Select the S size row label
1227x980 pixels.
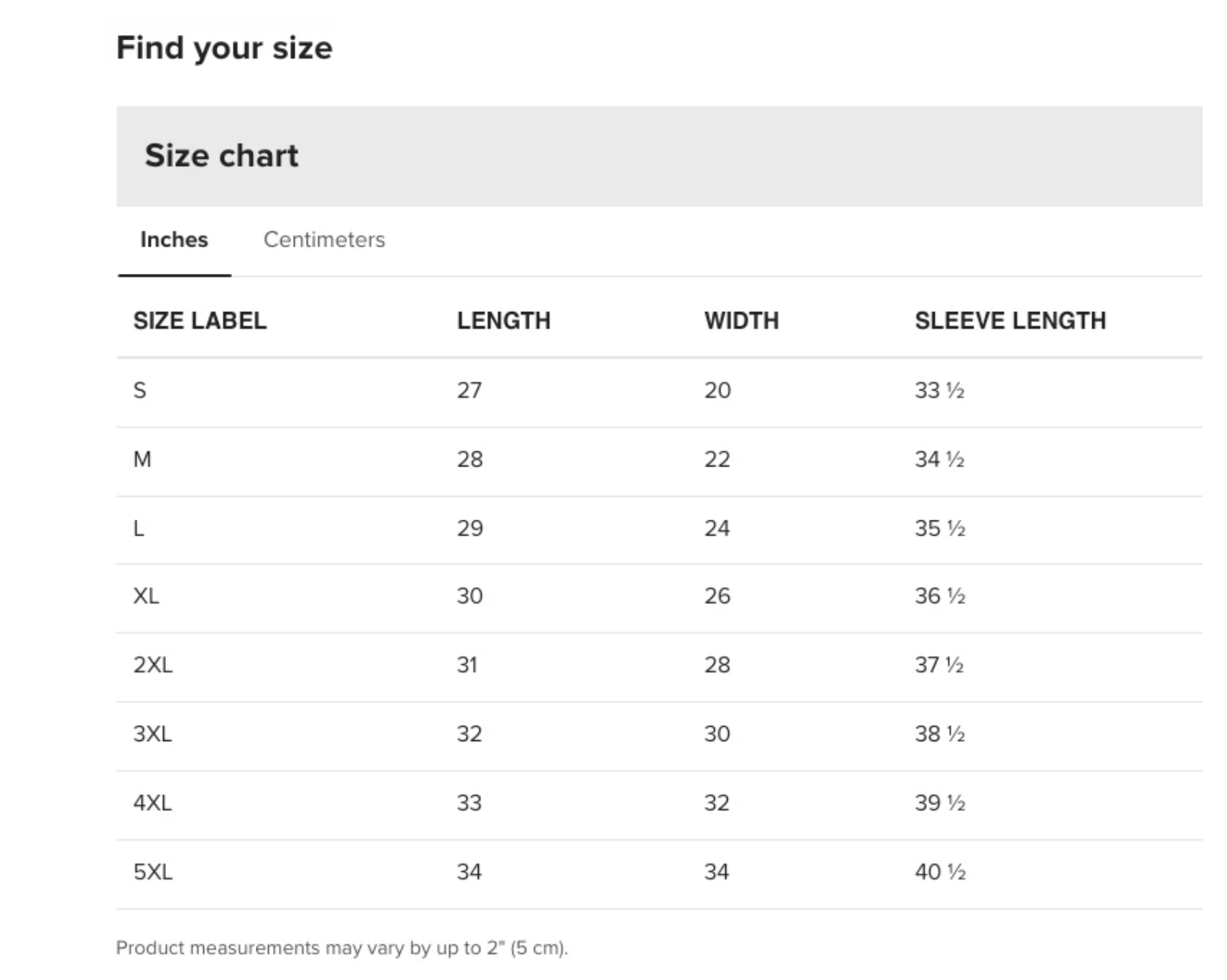click(x=140, y=390)
